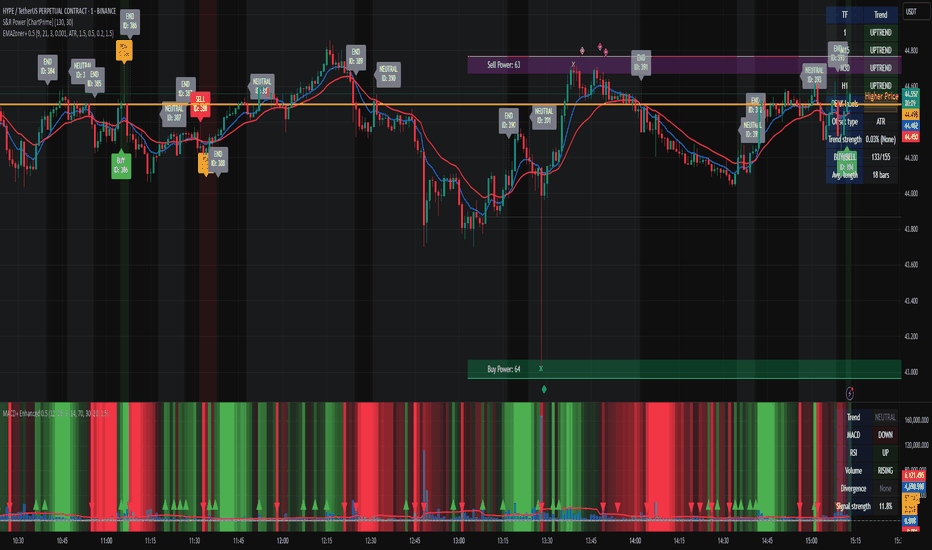Click the 12:00 time axis label

click(282, 540)
